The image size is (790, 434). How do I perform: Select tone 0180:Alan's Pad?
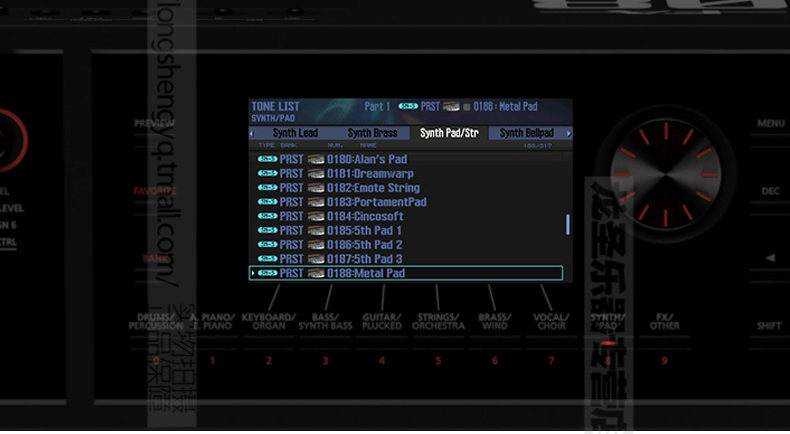[x=406, y=159]
